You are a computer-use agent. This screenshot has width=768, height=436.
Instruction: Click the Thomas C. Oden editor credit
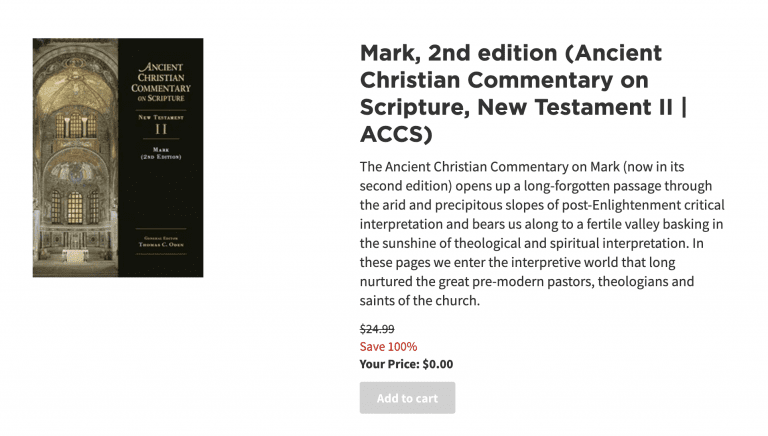click(161, 244)
